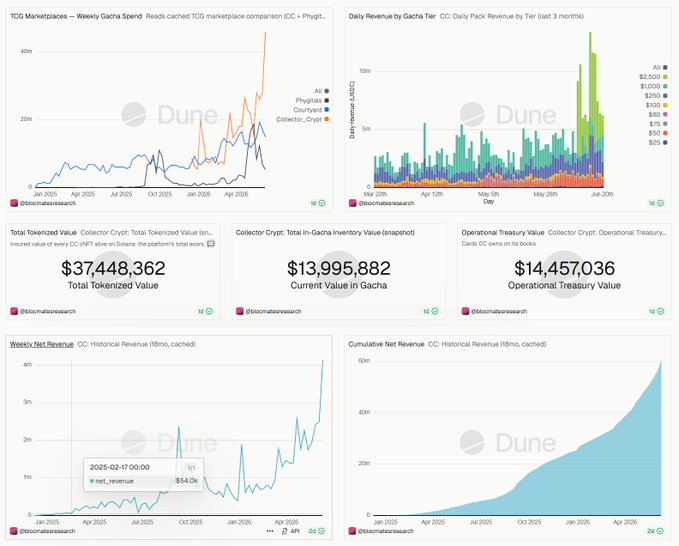This screenshot has width=679, height=546.
Task: Open @blocmatesresearch profile on Operational Treasury panel
Action: pos(494,311)
